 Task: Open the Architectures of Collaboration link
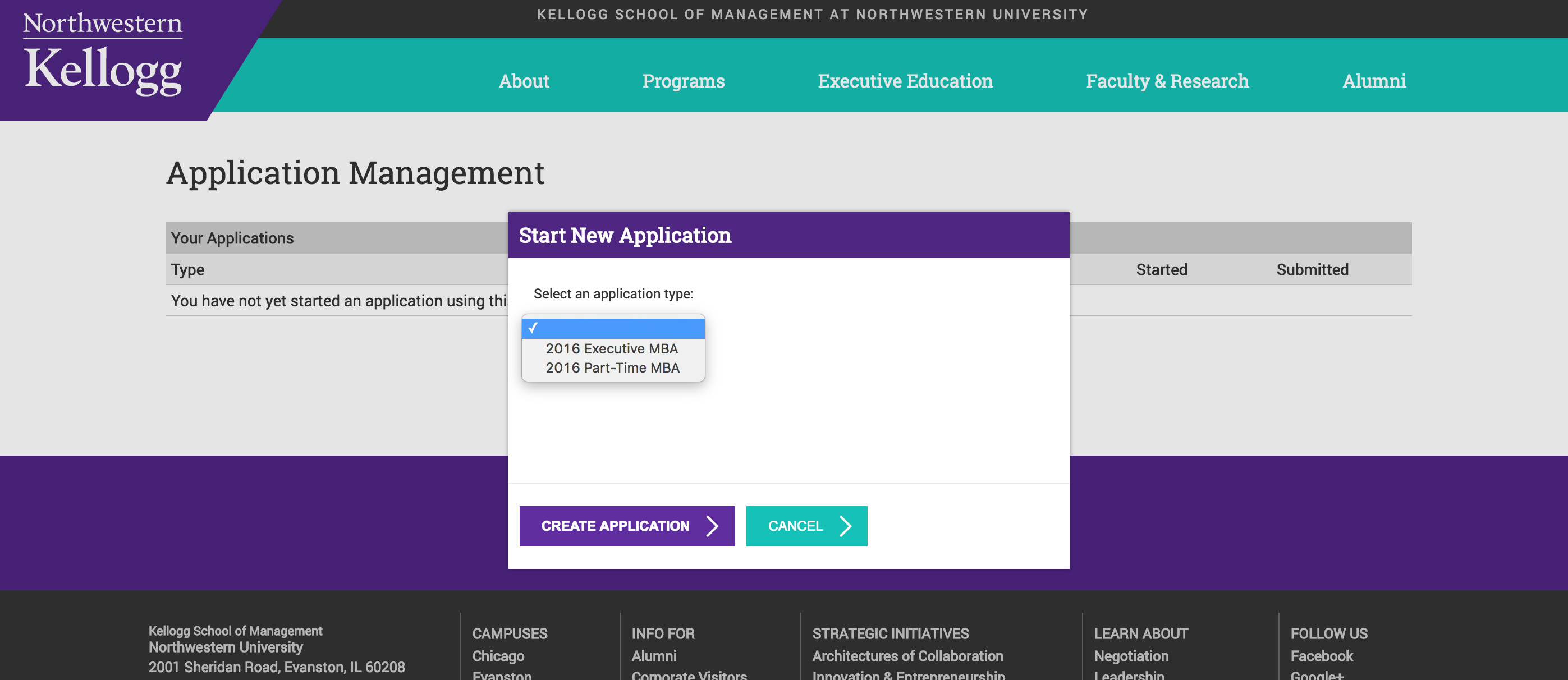pos(908,656)
